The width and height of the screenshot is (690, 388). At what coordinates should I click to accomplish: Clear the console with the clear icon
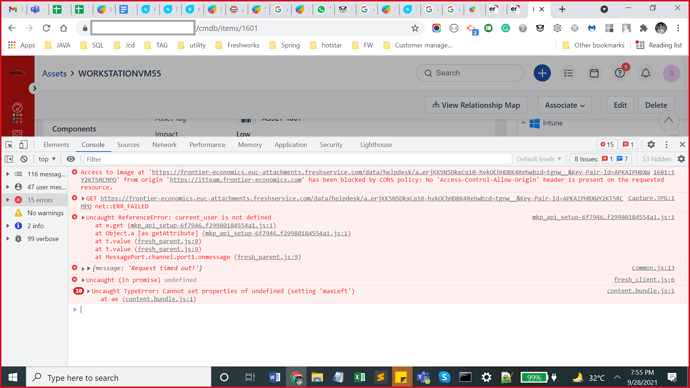point(24,159)
